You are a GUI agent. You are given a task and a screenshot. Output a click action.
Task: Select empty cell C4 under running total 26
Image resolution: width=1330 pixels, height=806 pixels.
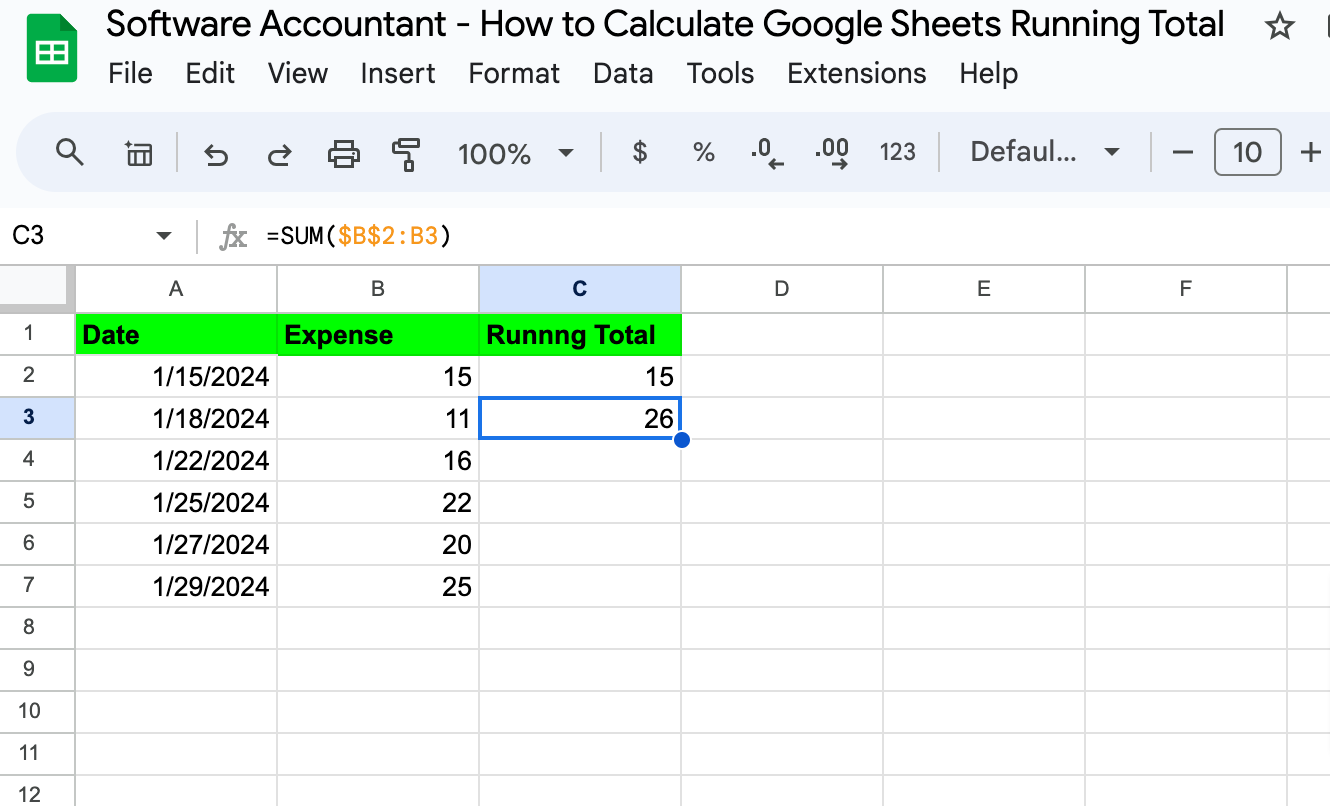pyautogui.click(x=580, y=460)
